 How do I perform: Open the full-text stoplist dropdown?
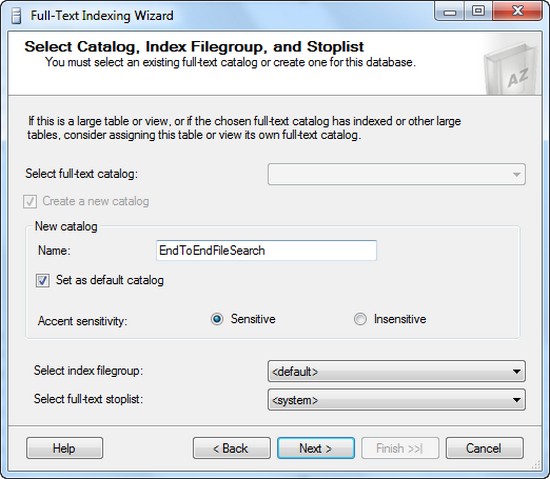(396, 400)
